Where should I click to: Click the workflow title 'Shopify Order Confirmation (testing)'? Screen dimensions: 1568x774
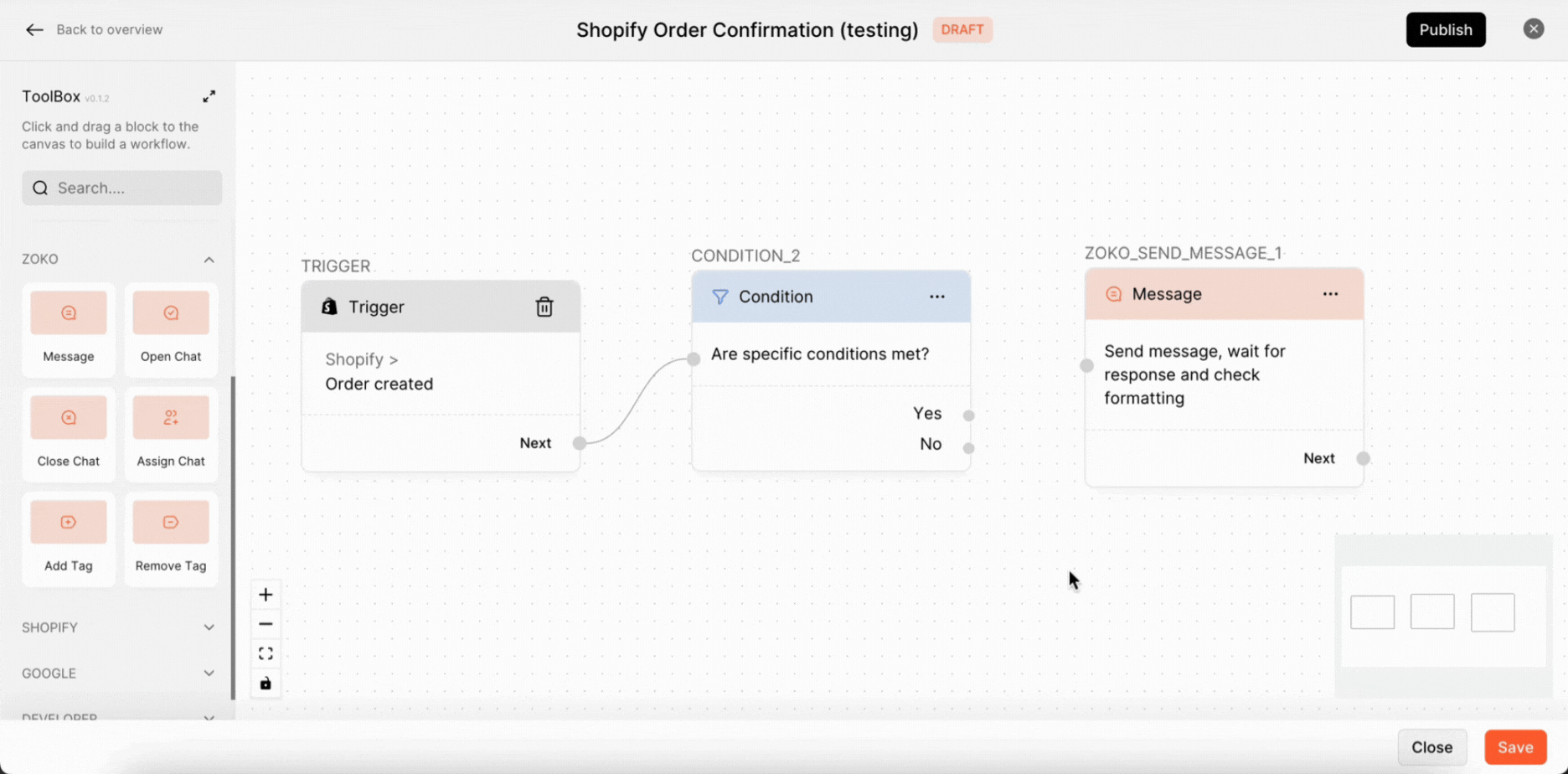click(x=747, y=30)
